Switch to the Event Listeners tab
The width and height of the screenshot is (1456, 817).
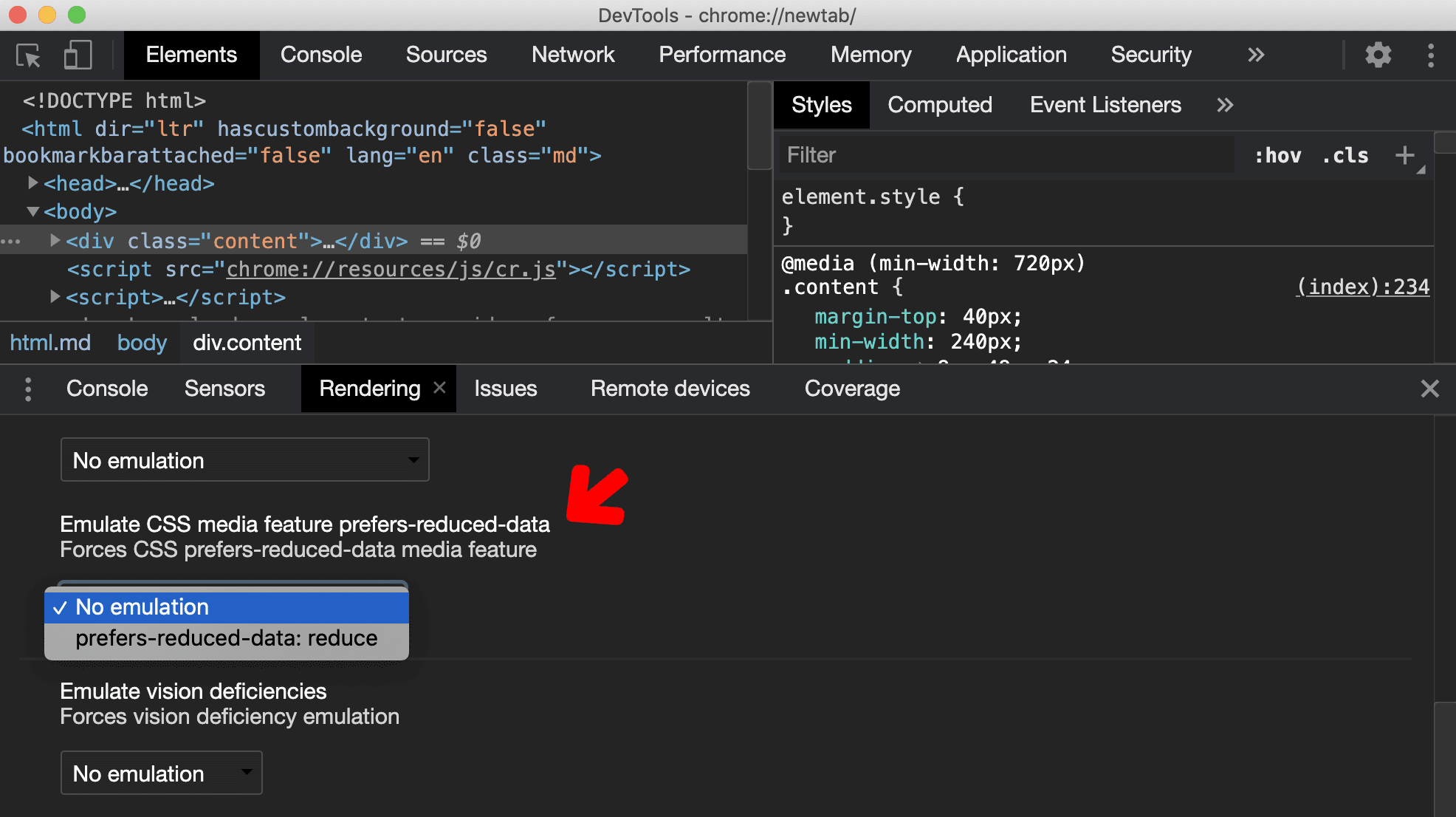(1103, 104)
